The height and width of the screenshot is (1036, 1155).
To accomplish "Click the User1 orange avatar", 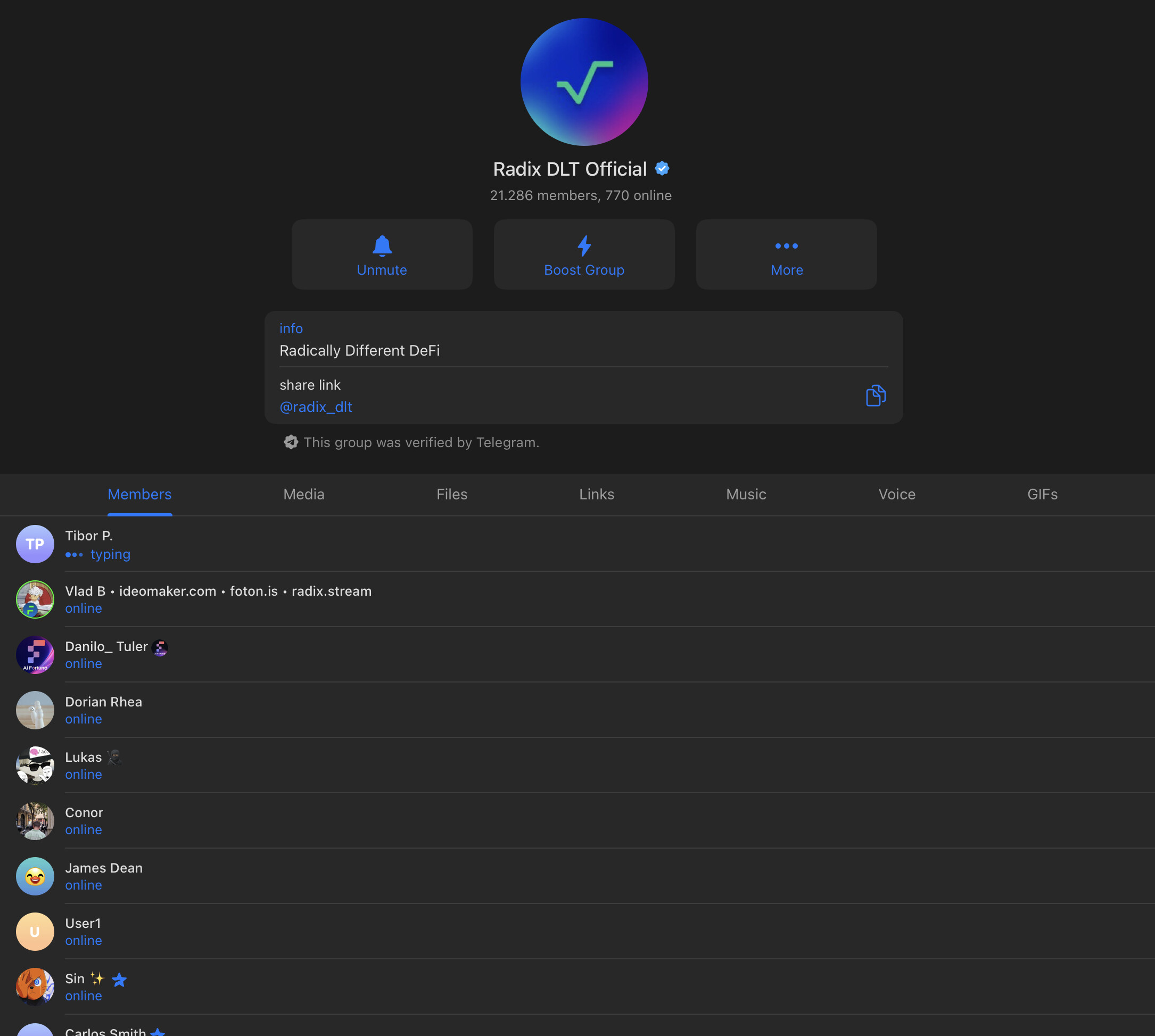I will coord(35,932).
